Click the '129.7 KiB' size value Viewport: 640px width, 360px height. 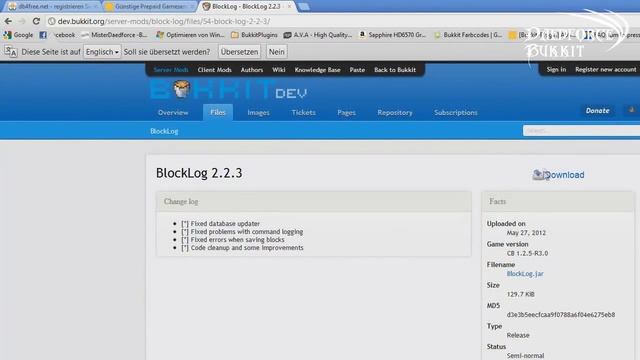click(520, 294)
